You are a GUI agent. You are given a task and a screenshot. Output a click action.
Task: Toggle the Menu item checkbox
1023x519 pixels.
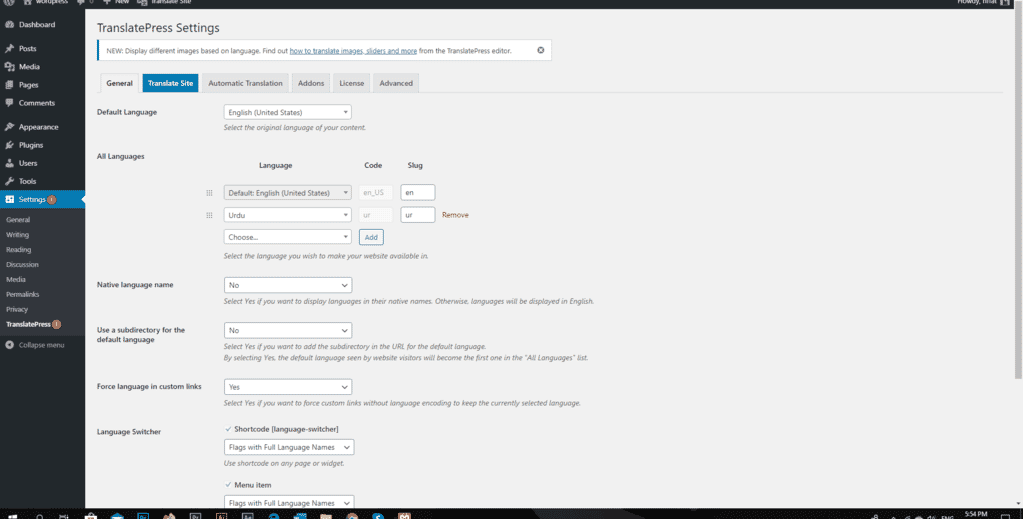(x=228, y=485)
